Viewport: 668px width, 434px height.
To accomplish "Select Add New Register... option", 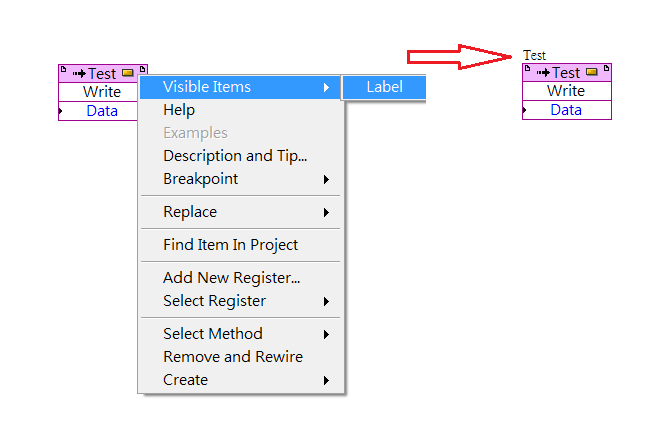I will click(240, 278).
